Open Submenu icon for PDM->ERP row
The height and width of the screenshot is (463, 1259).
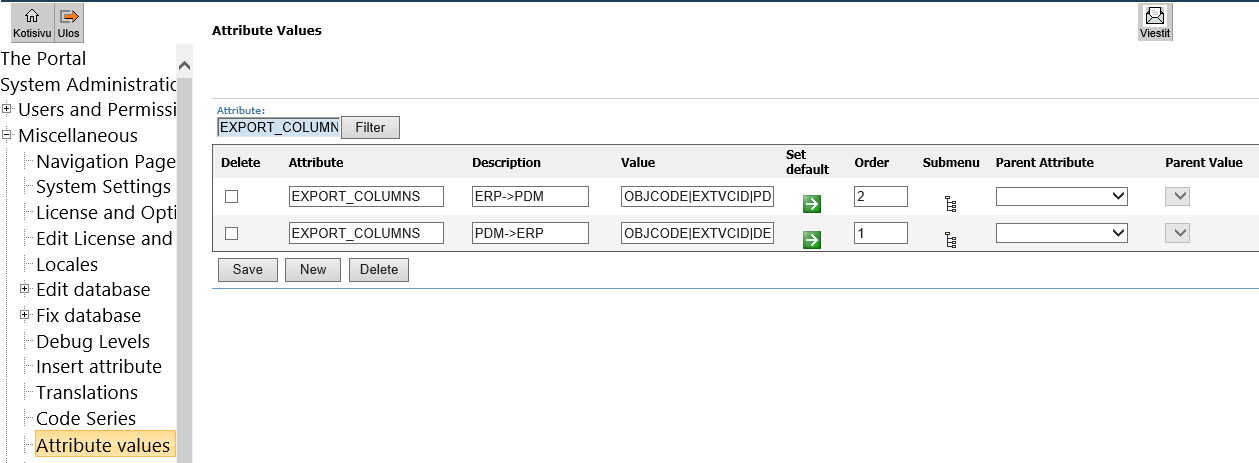[950, 240]
